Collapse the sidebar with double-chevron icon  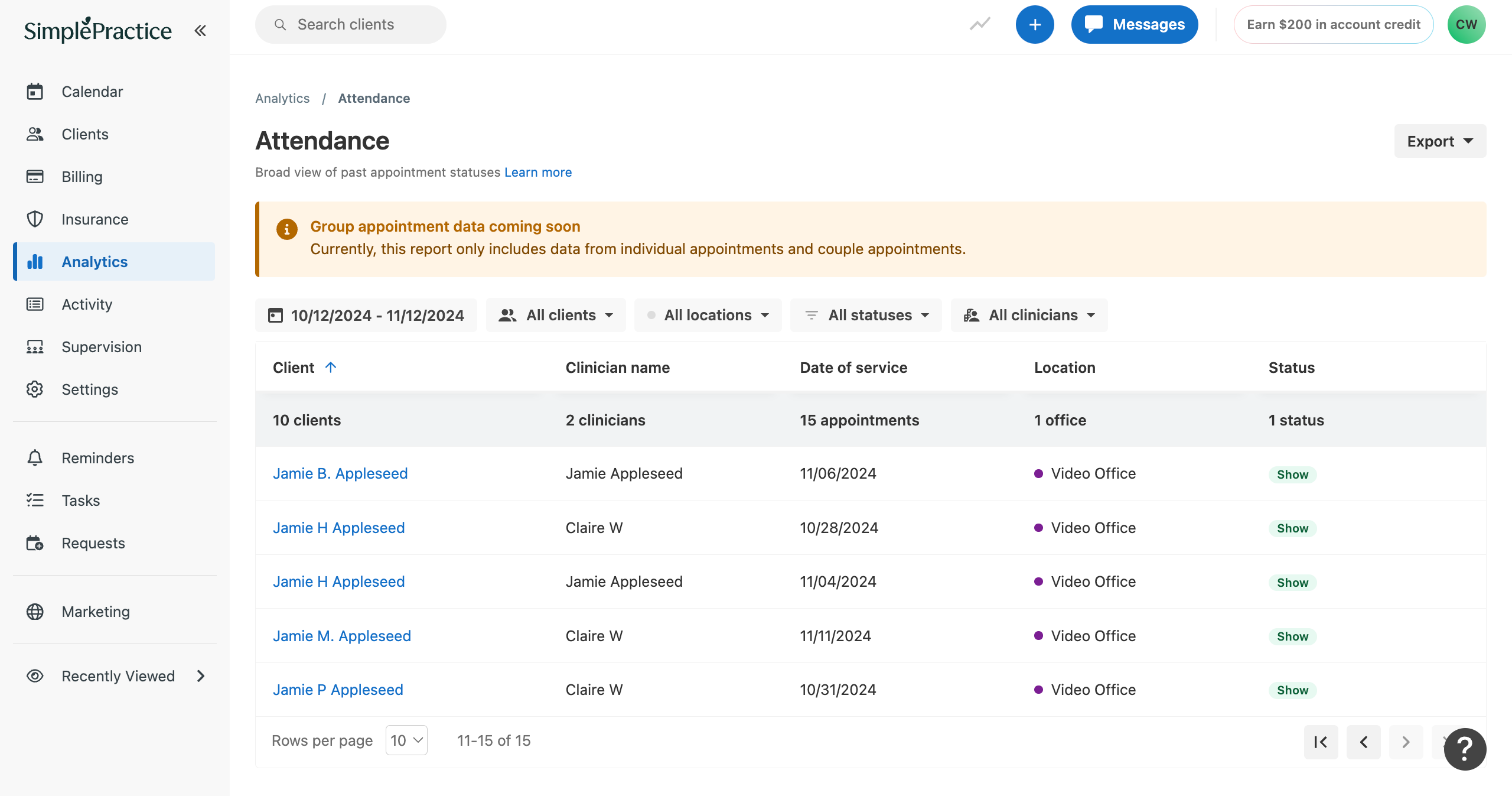[x=200, y=30]
